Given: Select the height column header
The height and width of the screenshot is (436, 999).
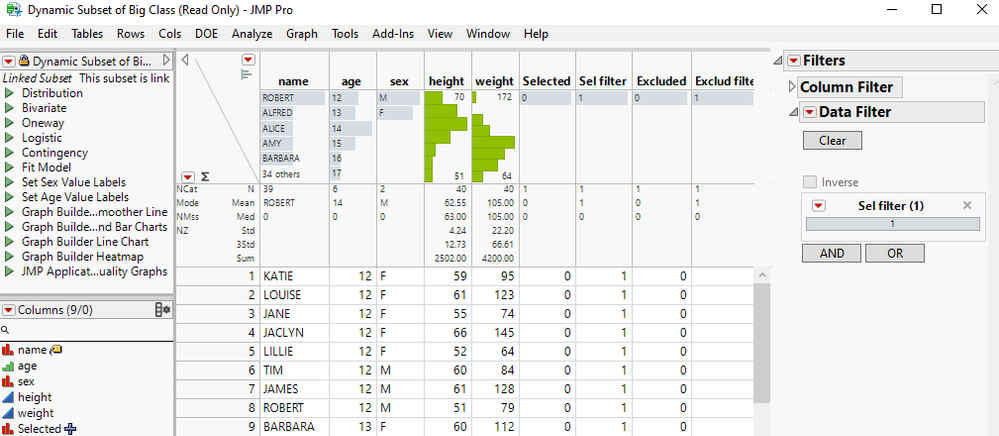Looking at the screenshot, I should [447, 81].
